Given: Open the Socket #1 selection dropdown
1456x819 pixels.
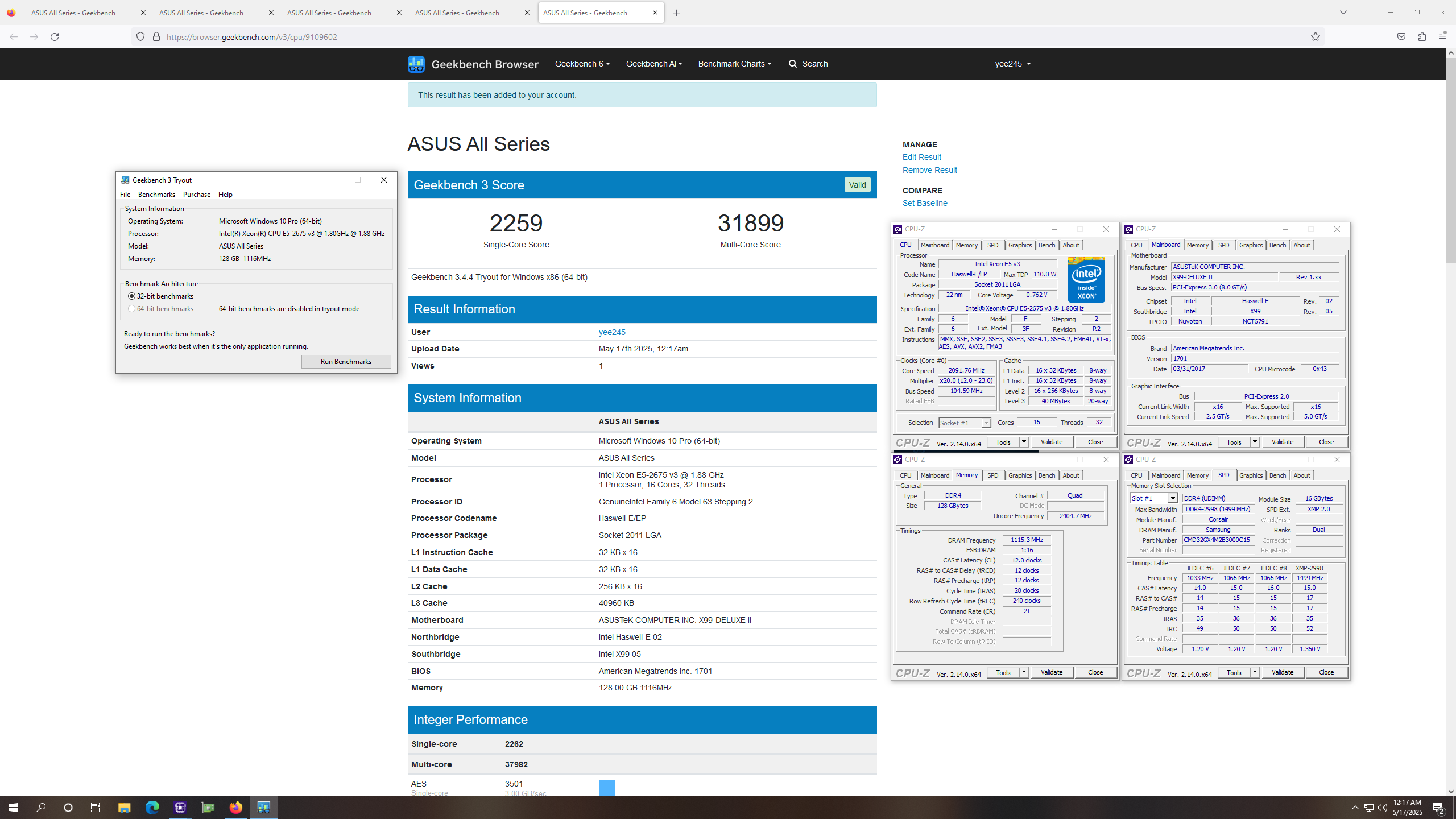Looking at the screenshot, I should pyautogui.click(x=965, y=423).
